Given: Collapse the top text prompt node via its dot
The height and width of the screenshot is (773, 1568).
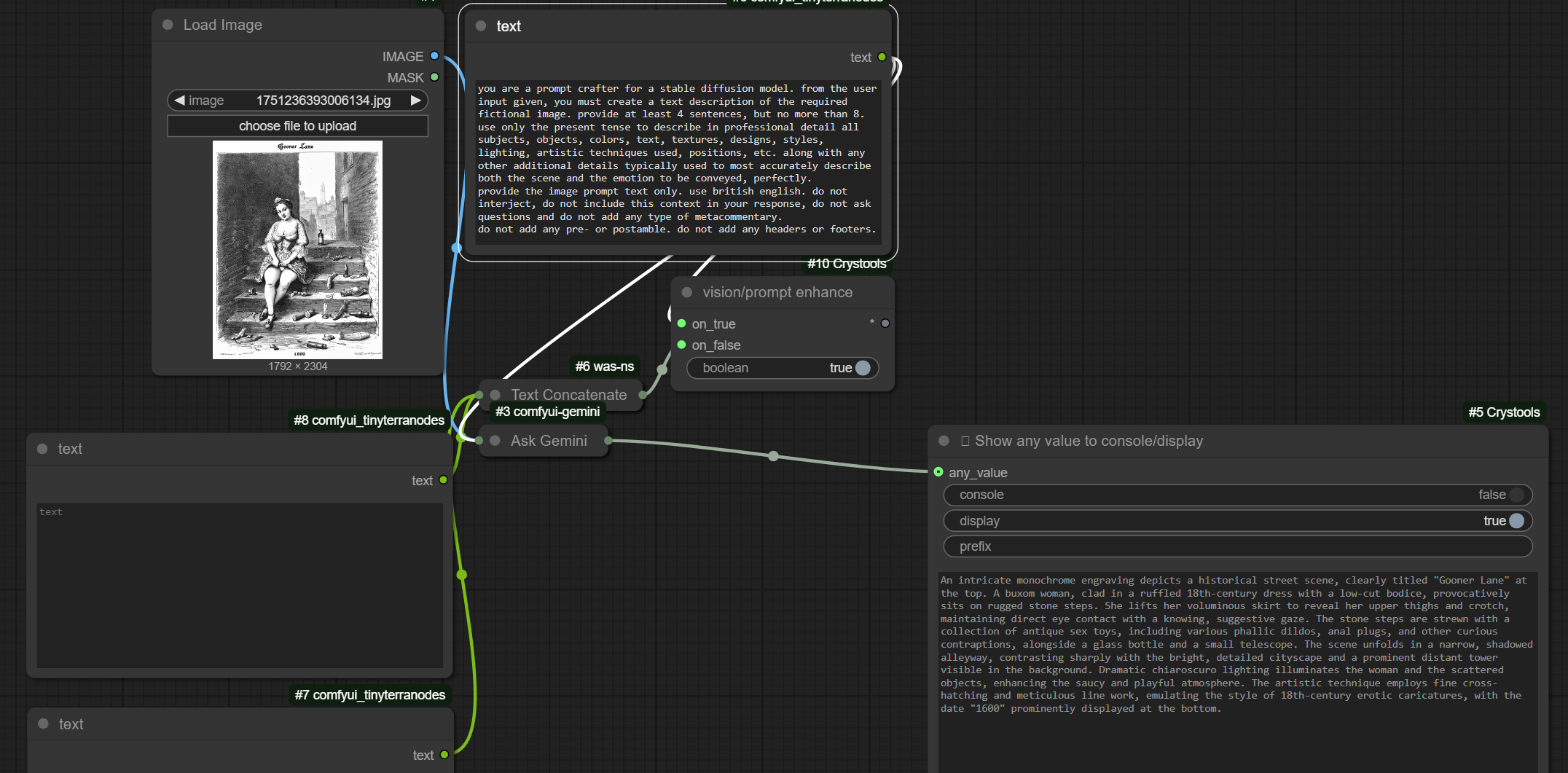Looking at the screenshot, I should 481,26.
